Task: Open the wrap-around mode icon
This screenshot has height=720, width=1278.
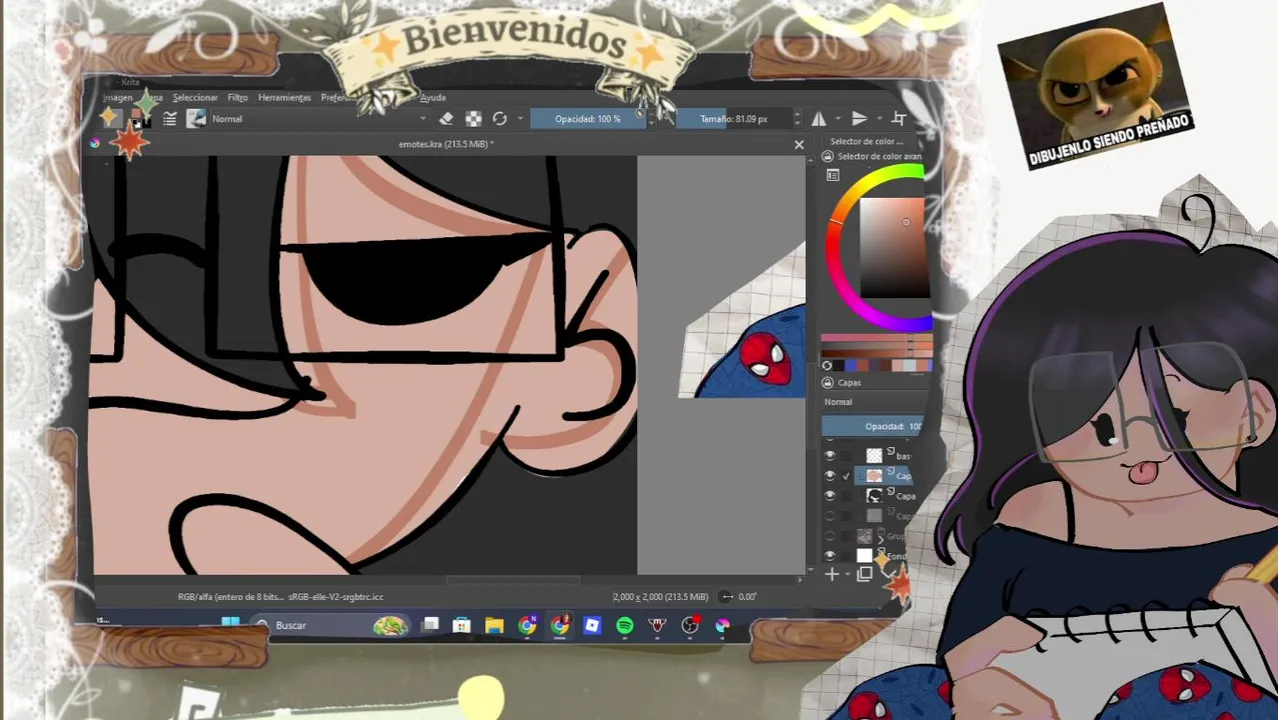Action: pos(898,119)
